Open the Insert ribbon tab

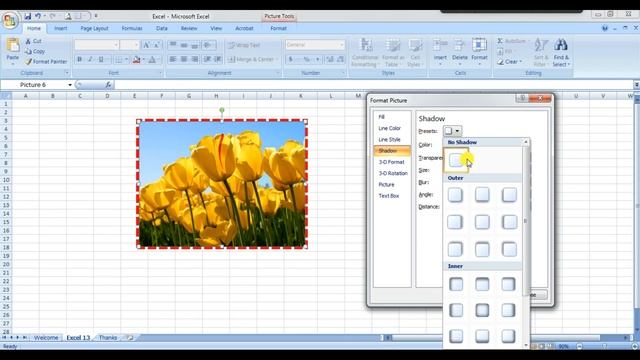tap(61, 28)
